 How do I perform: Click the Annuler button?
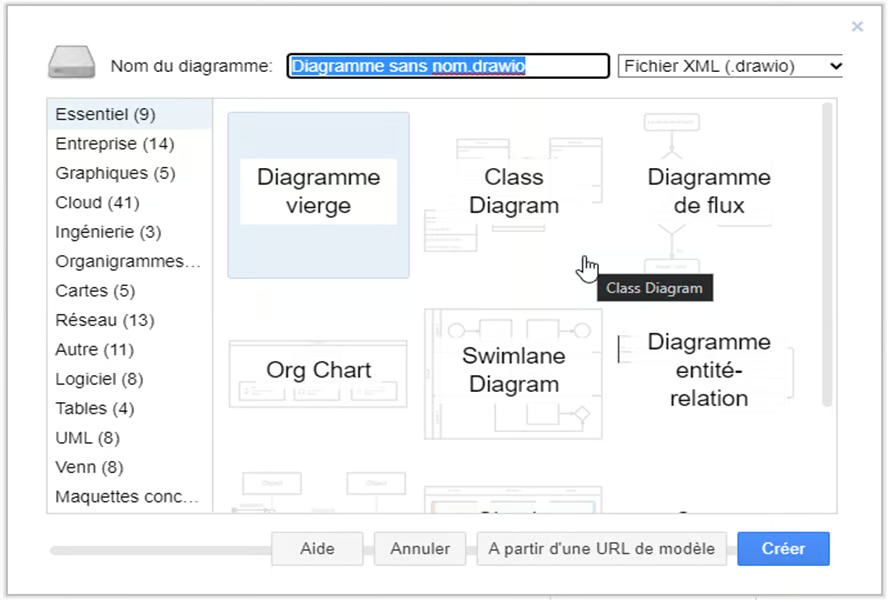click(421, 548)
